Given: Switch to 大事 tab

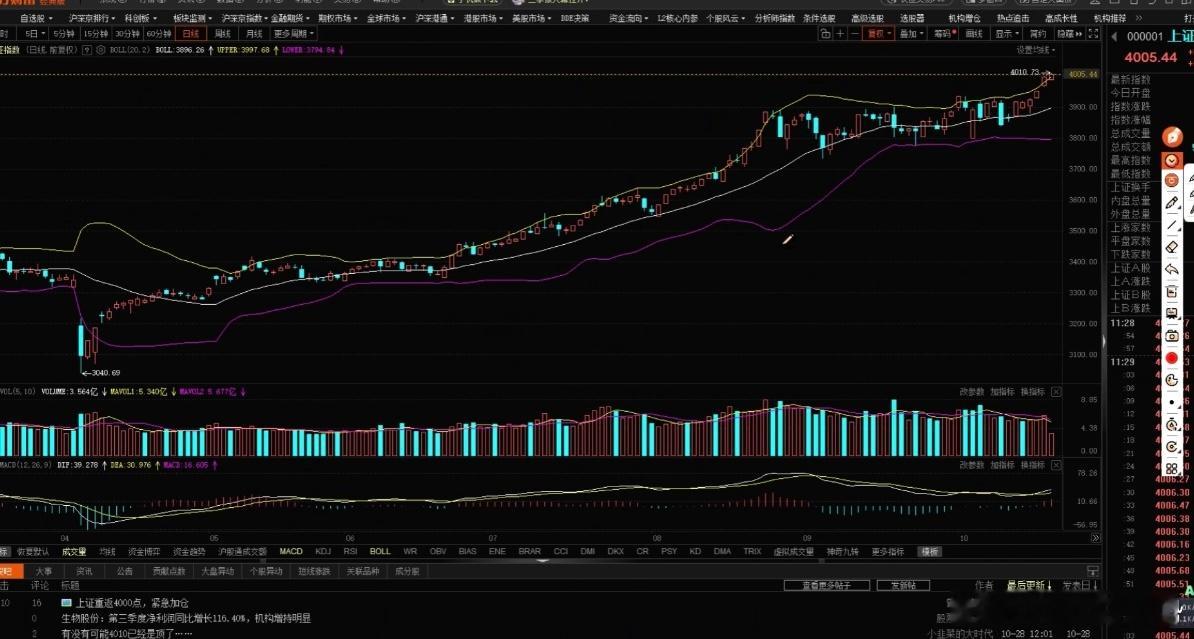Looking at the screenshot, I should coord(43,570).
